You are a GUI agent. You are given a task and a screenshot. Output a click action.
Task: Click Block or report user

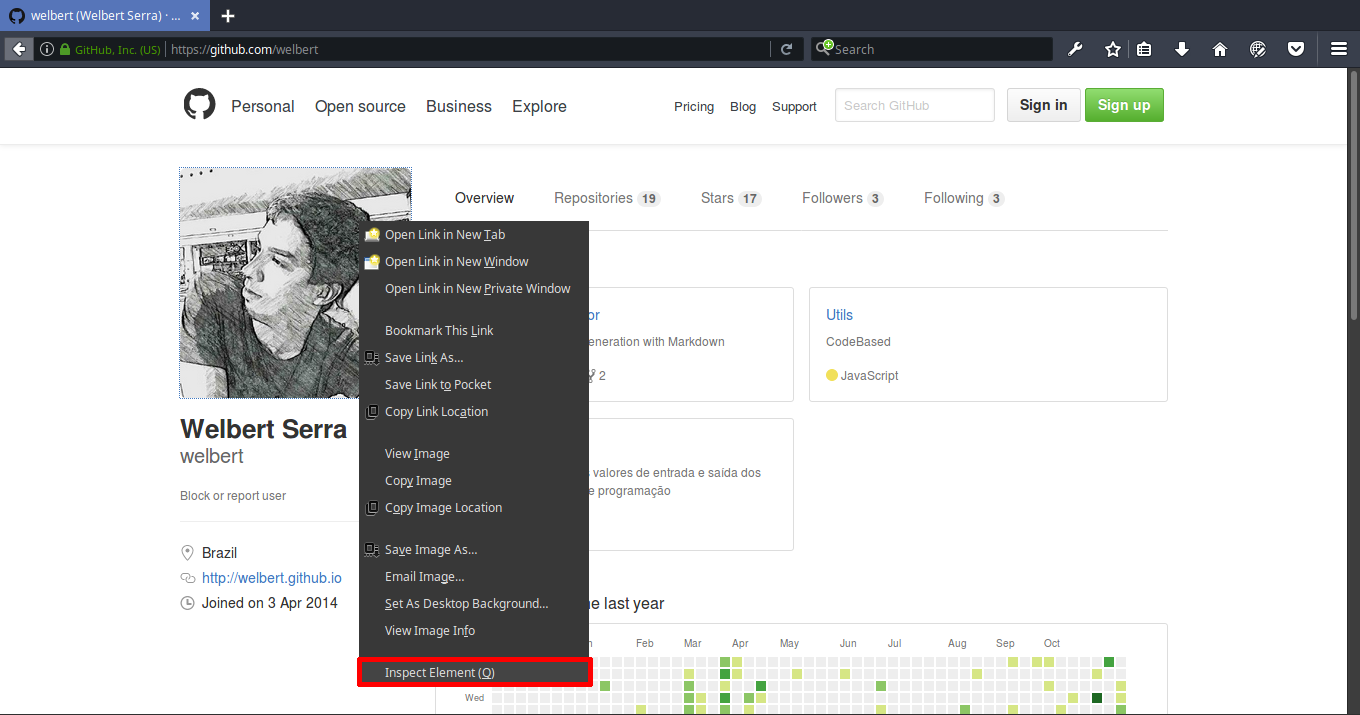click(x=233, y=496)
